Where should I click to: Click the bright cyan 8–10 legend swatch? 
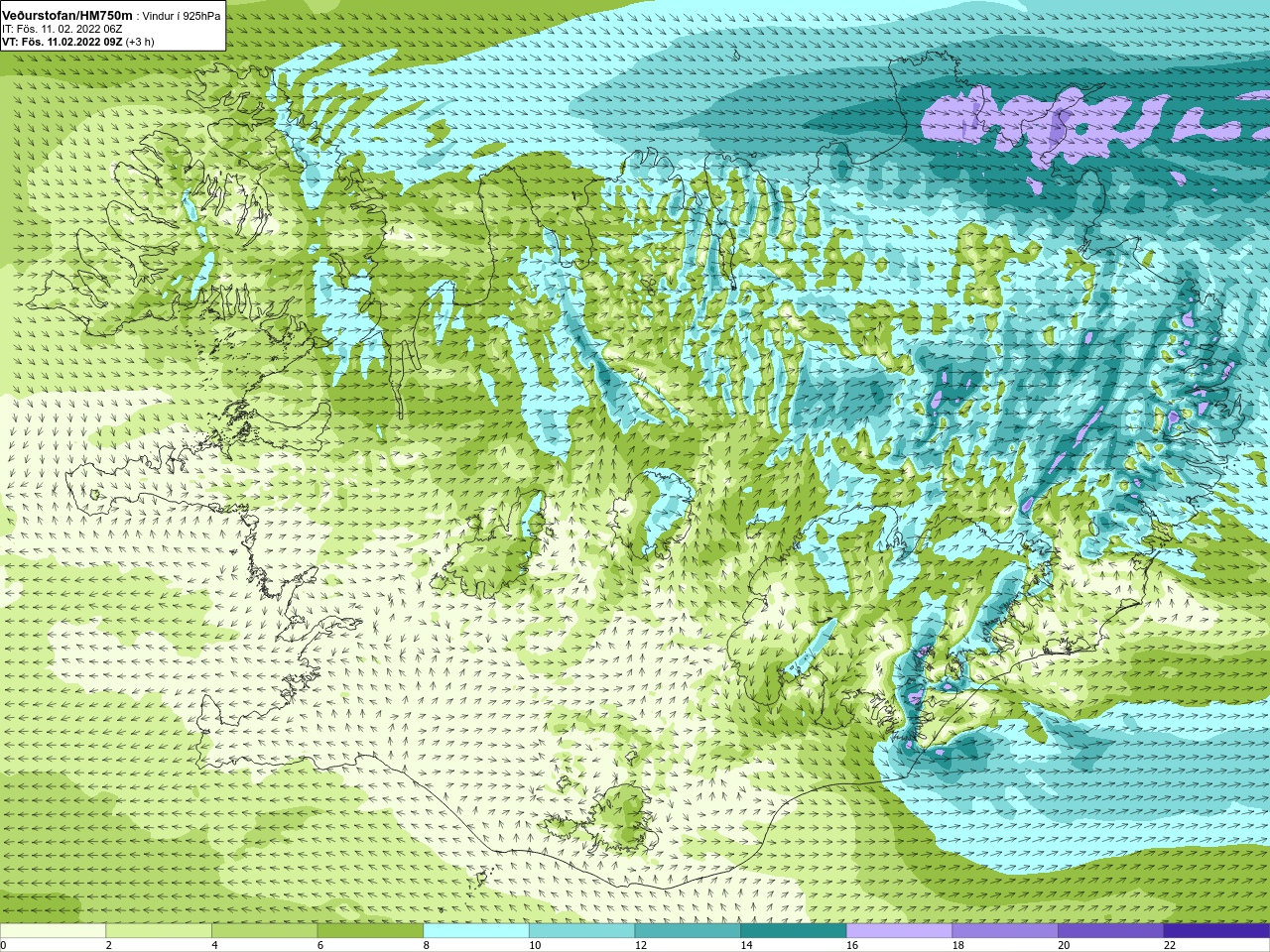(x=476, y=931)
